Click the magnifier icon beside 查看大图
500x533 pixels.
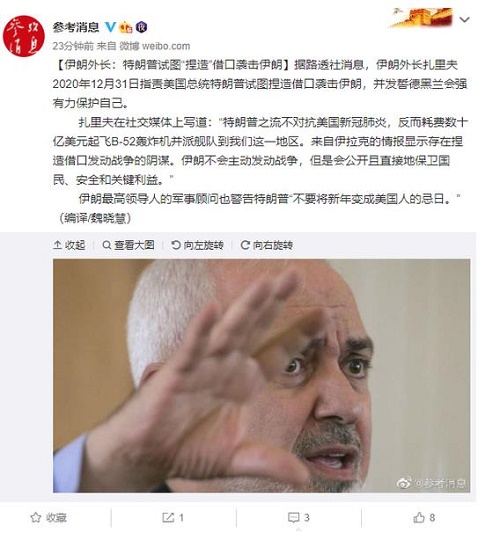[x=106, y=245]
